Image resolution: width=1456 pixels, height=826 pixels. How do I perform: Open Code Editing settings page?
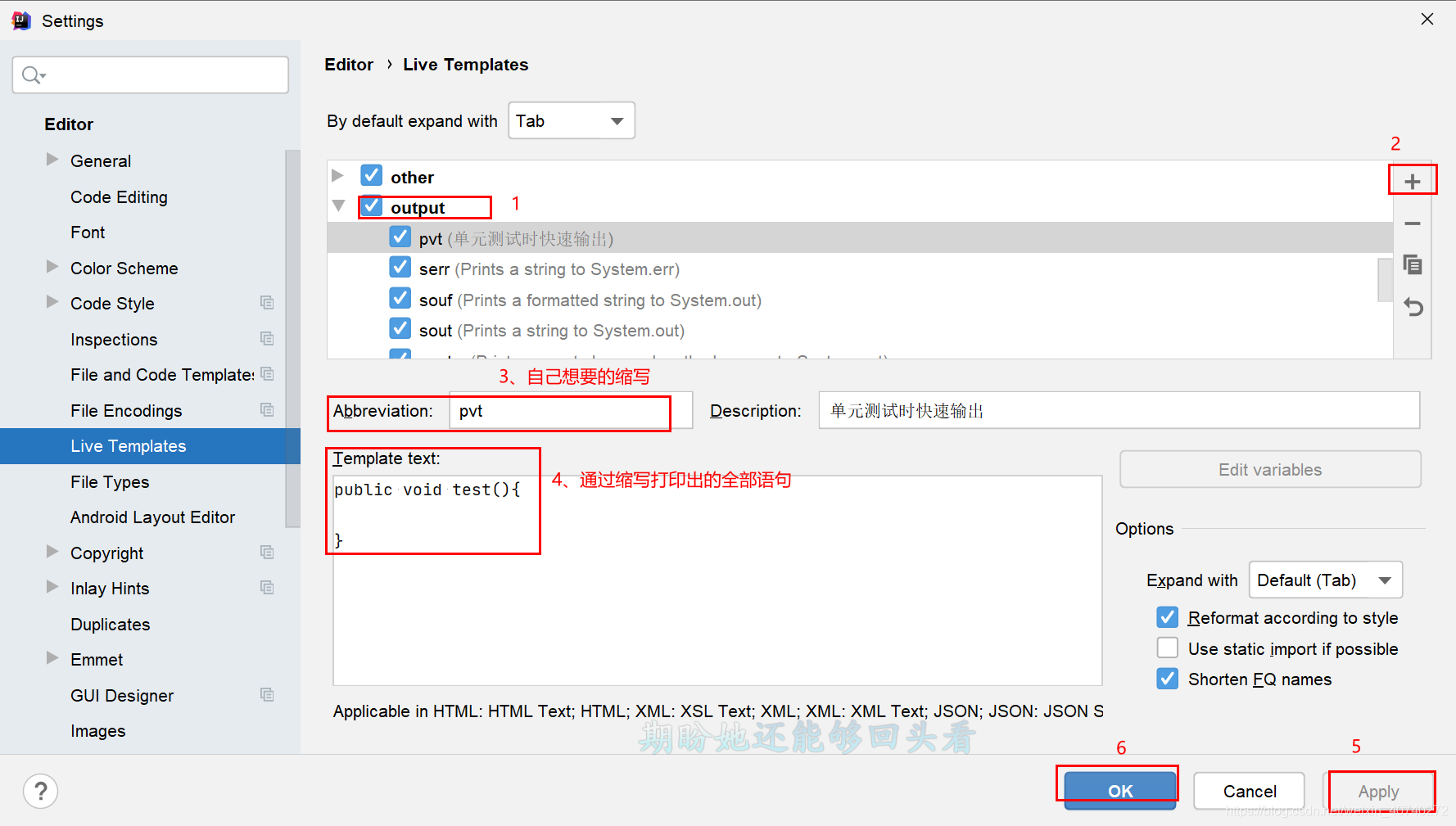119,197
